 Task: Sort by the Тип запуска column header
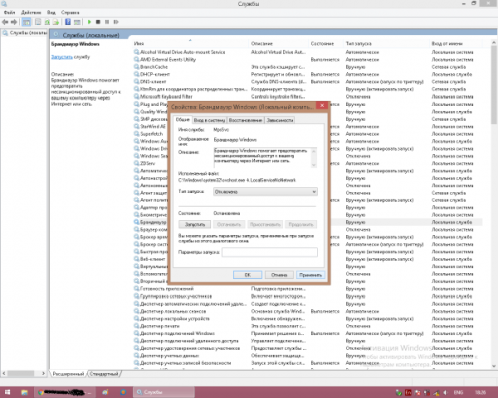[387, 44]
